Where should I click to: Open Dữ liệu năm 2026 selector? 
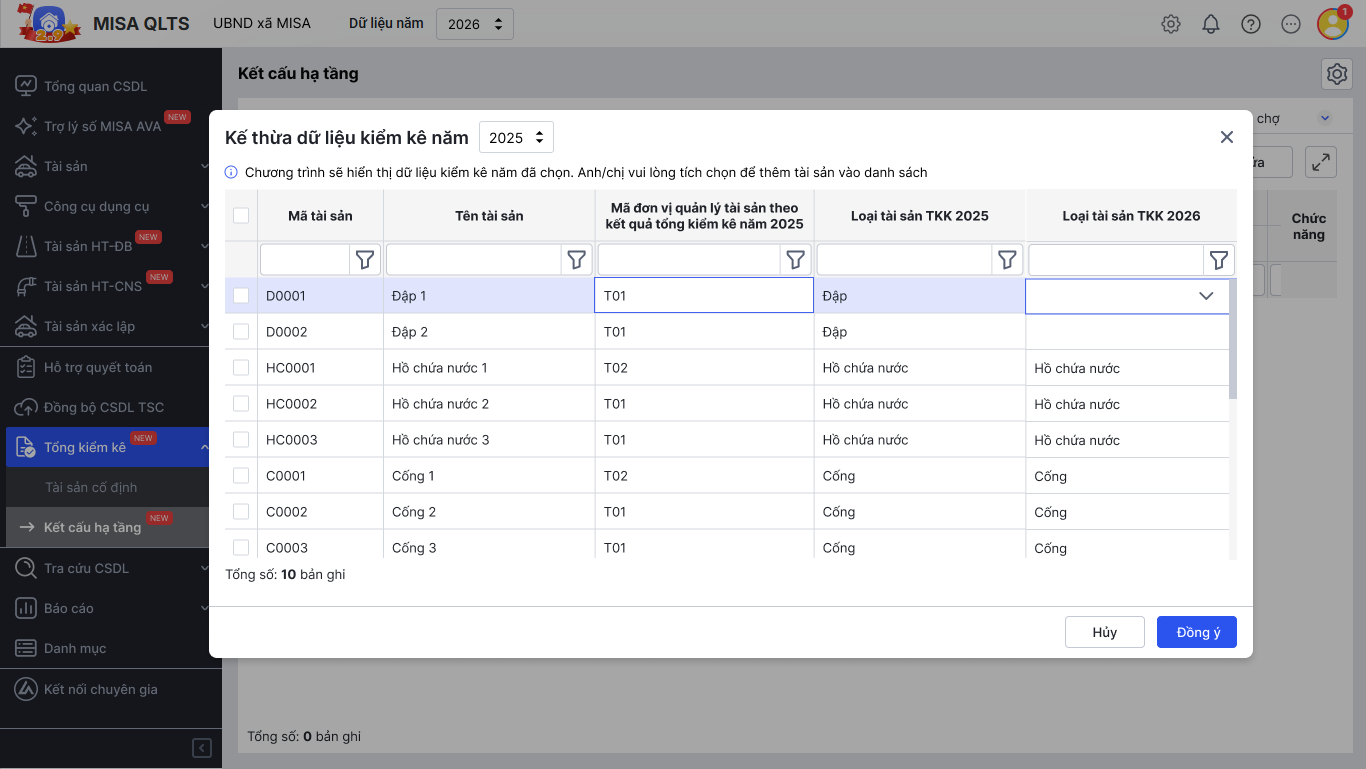click(474, 24)
